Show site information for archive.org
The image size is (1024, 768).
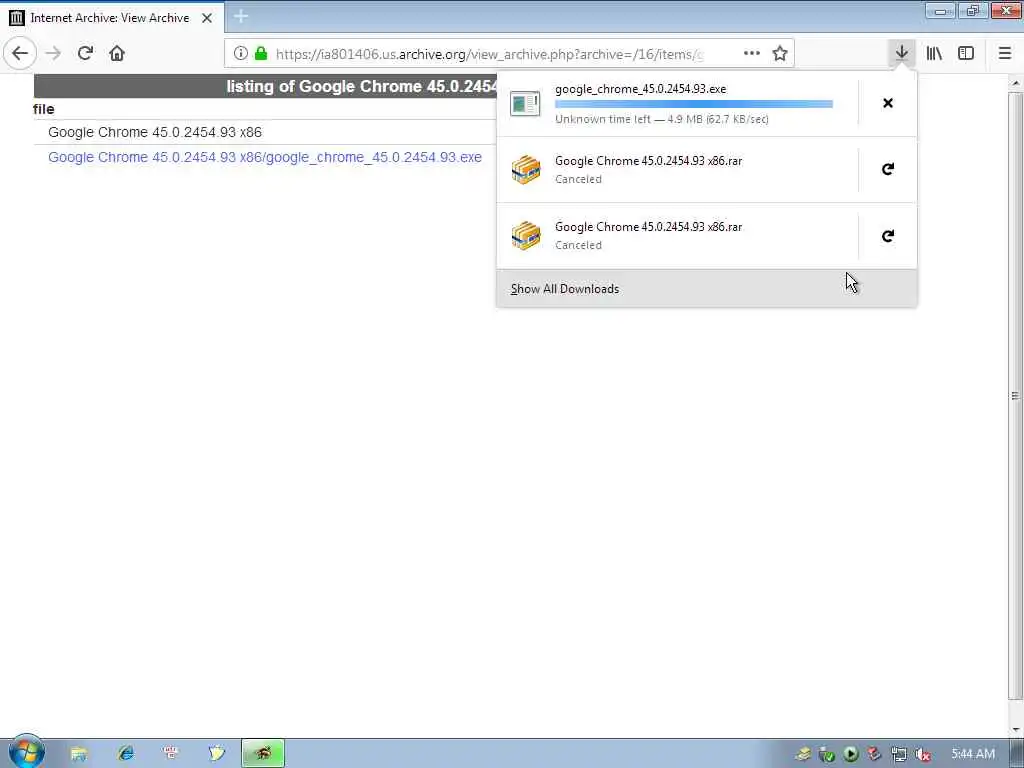pos(240,54)
